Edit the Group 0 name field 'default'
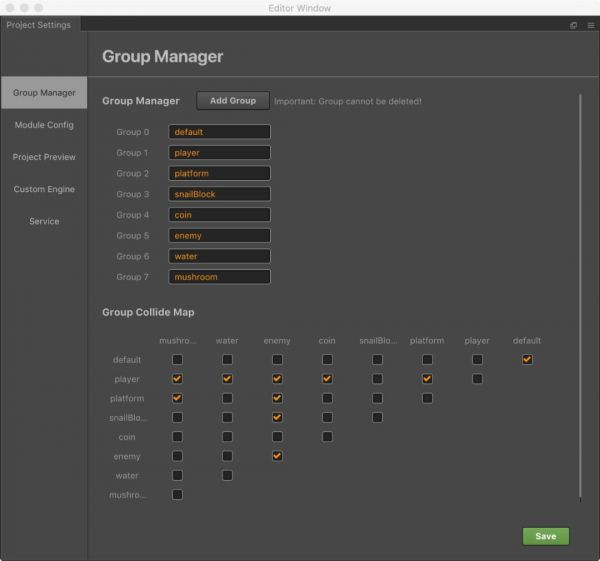 click(219, 132)
